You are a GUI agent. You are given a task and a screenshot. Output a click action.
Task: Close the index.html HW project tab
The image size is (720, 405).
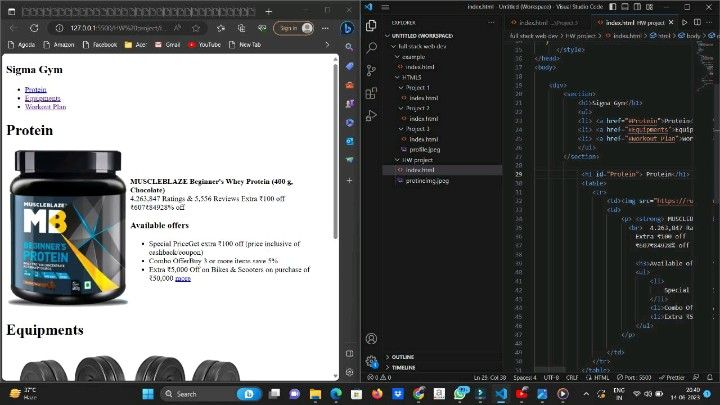pos(671,22)
